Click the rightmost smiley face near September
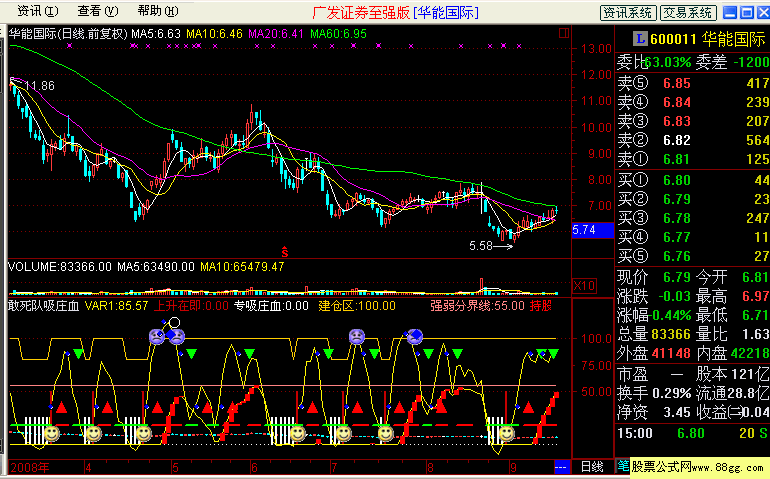This screenshot has height=479, width=770. tap(506, 433)
